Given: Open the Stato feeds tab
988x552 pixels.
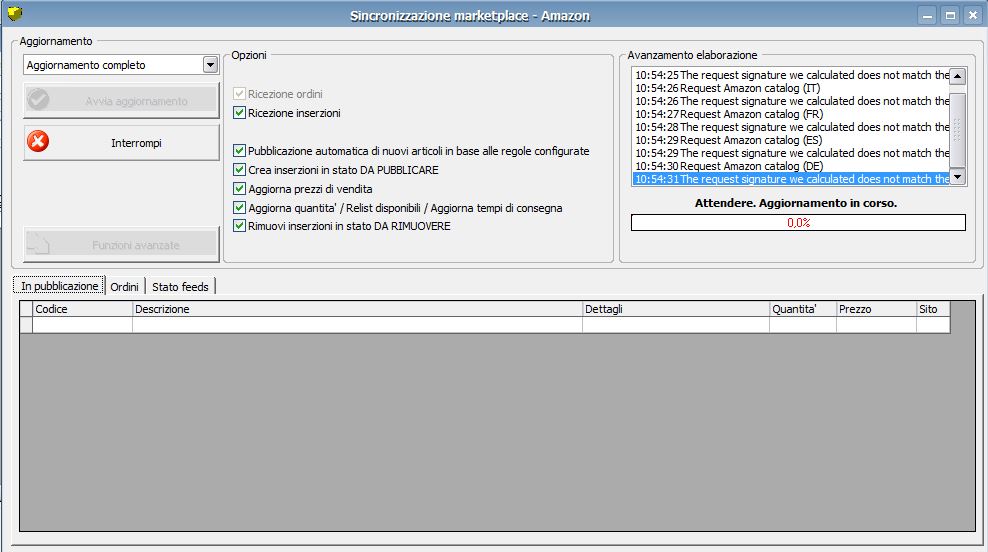Looking at the screenshot, I should 180,287.
